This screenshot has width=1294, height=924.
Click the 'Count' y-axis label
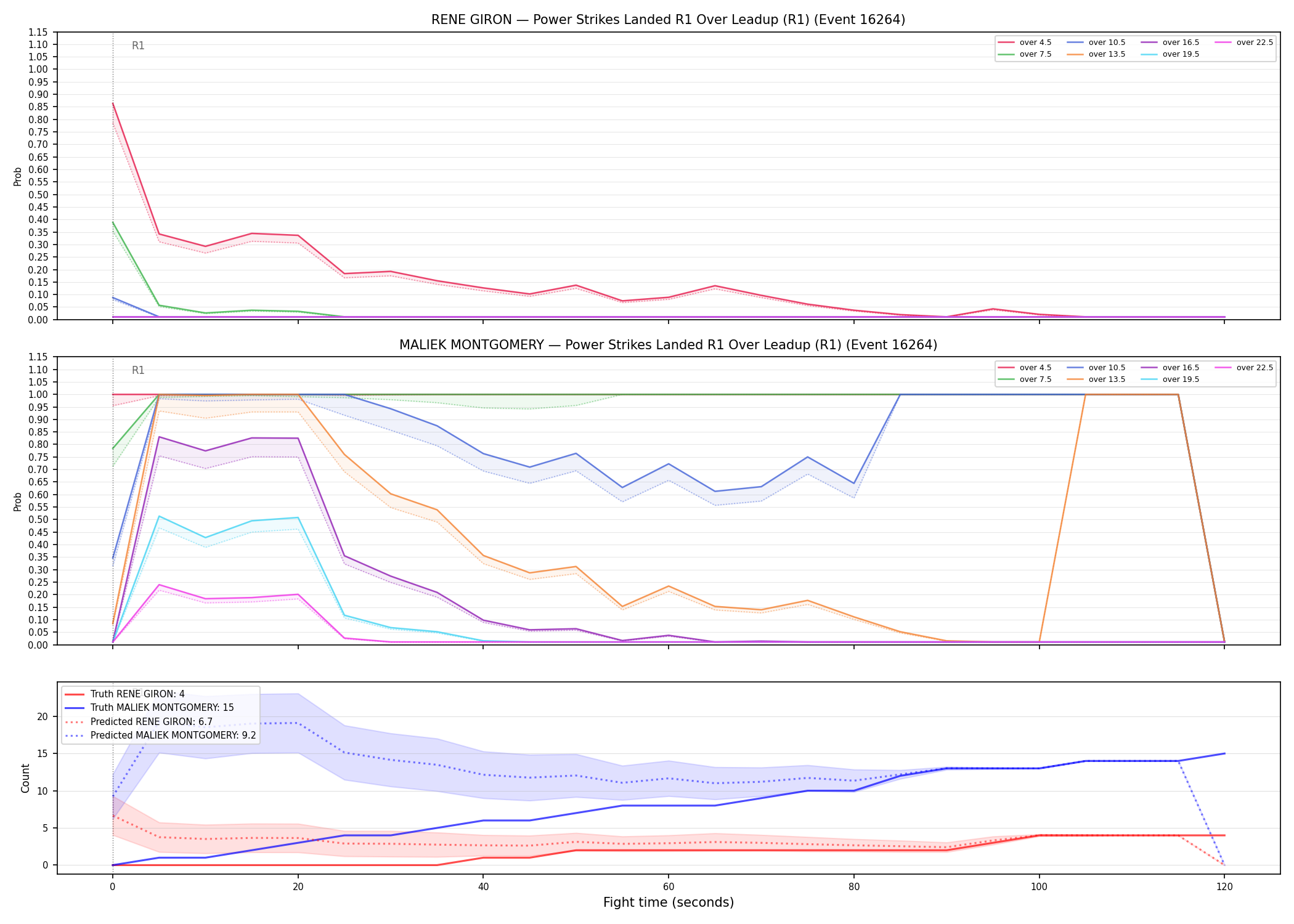(x=25, y=778)
